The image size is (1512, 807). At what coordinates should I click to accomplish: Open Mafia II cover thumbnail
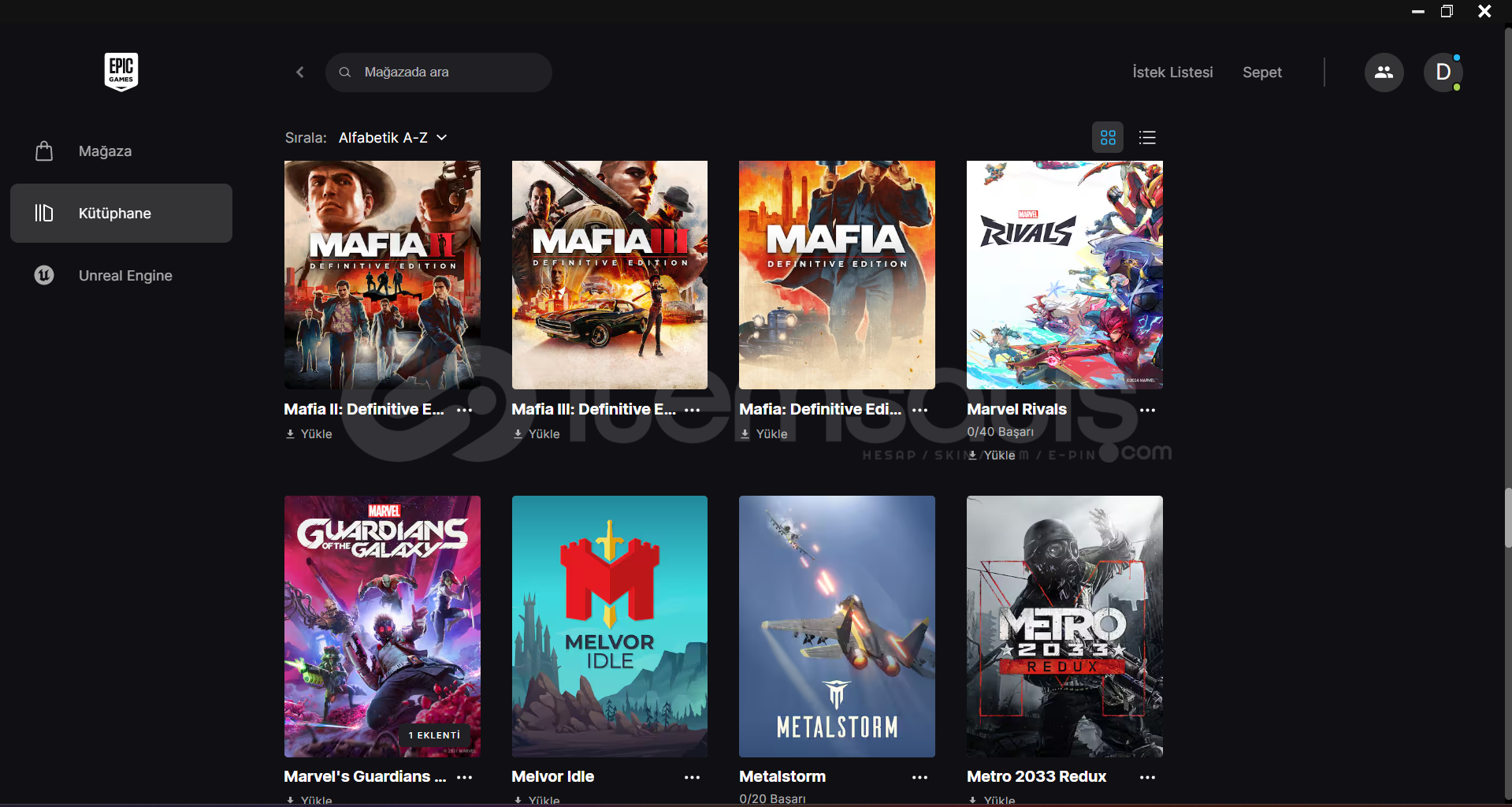tap(382, 275)
